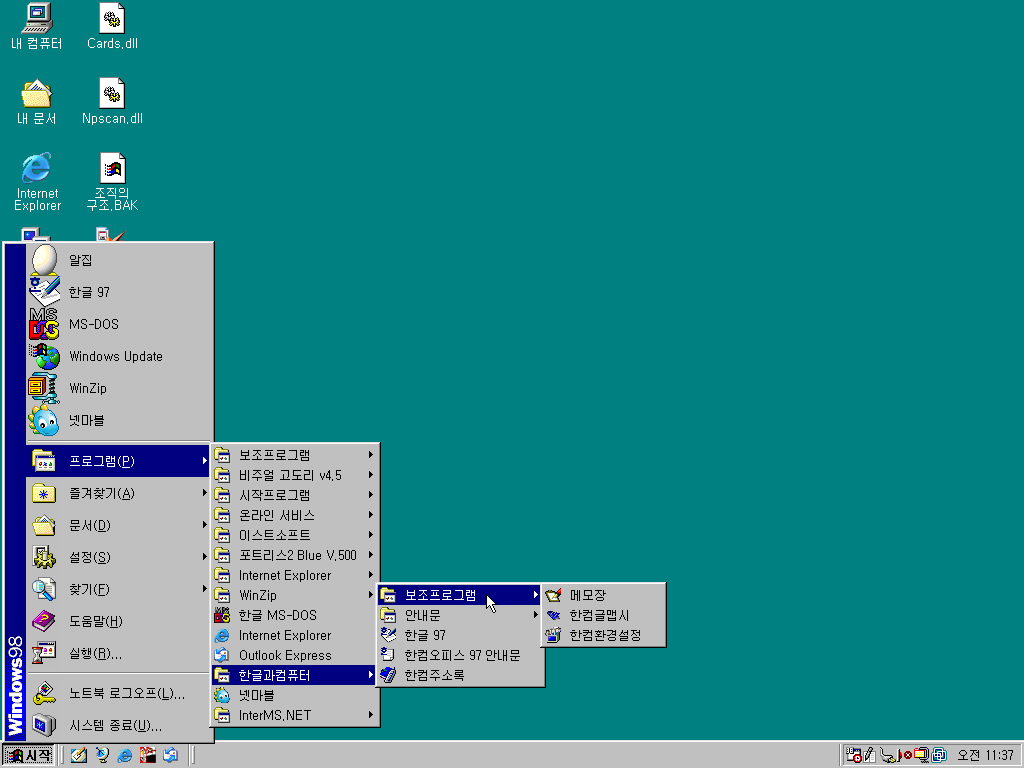The width and height of the screenshot is (1024, 768).
Task: Click the pen IME tray icon
Action: pyautogui.click(x=869, y=756)
